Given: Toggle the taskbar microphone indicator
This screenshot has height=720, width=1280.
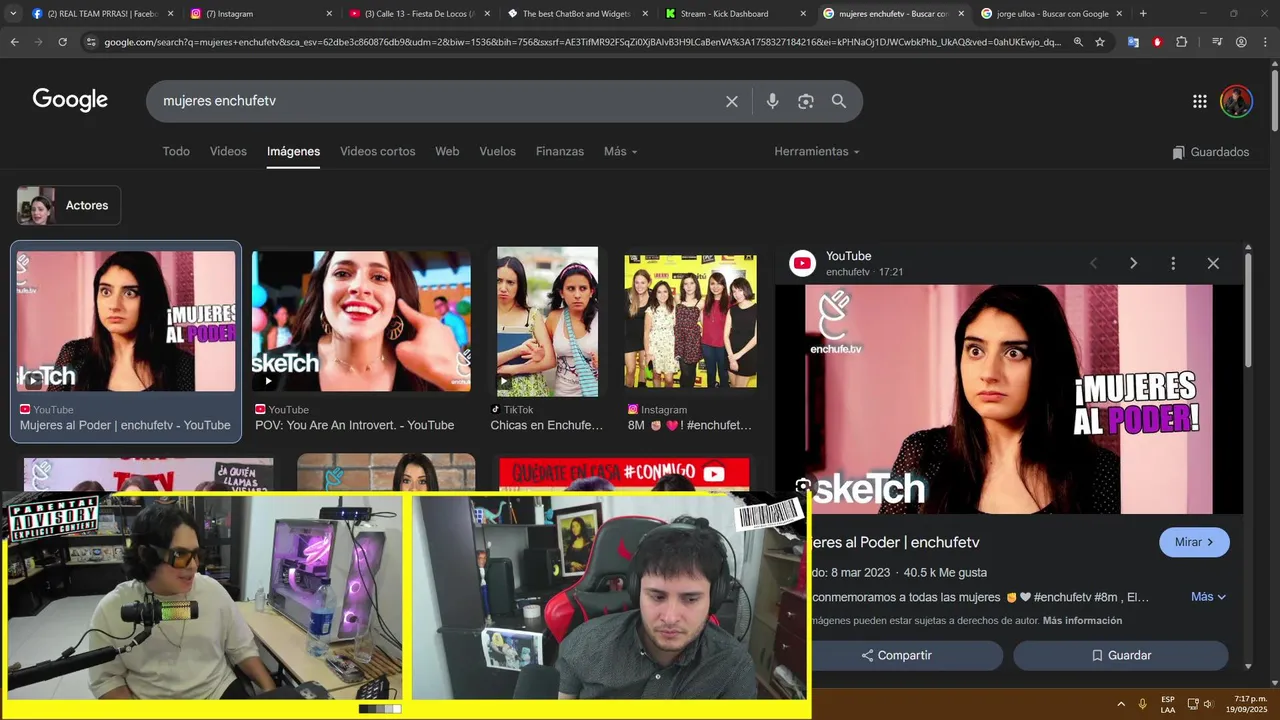Looking at the screenshot, I should coord(1142,704).
